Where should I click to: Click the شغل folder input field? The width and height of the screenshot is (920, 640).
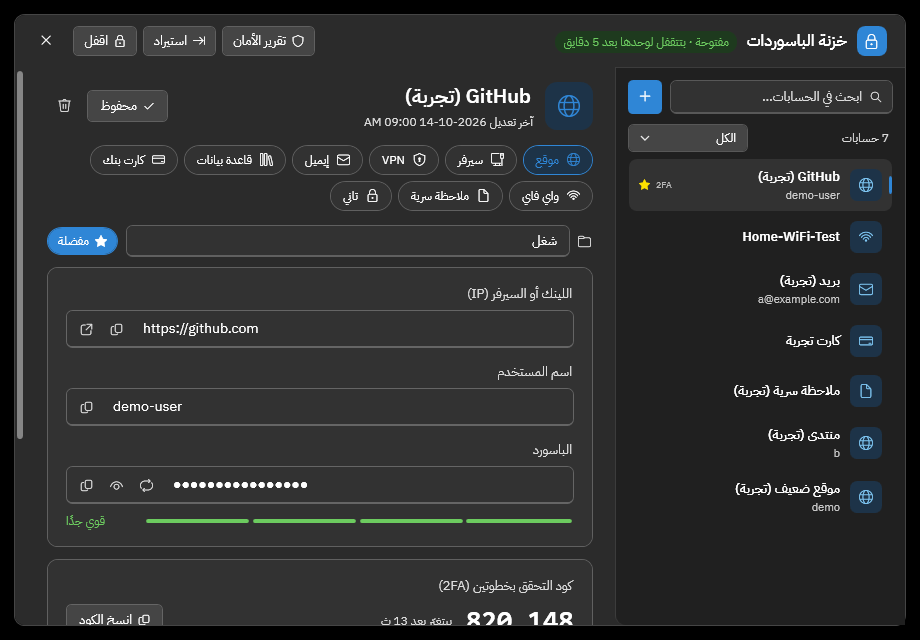348,241
